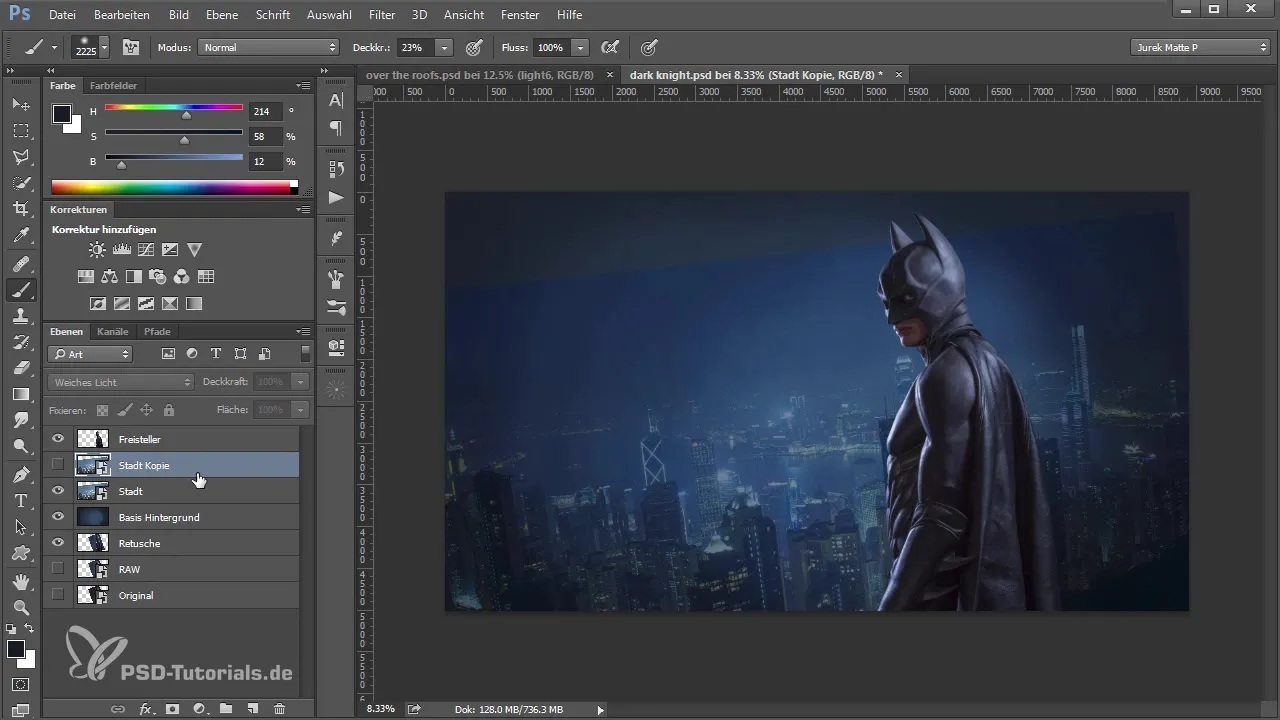
Task: Select the Zoom tool in toolbar
Action: click(20, 607)
